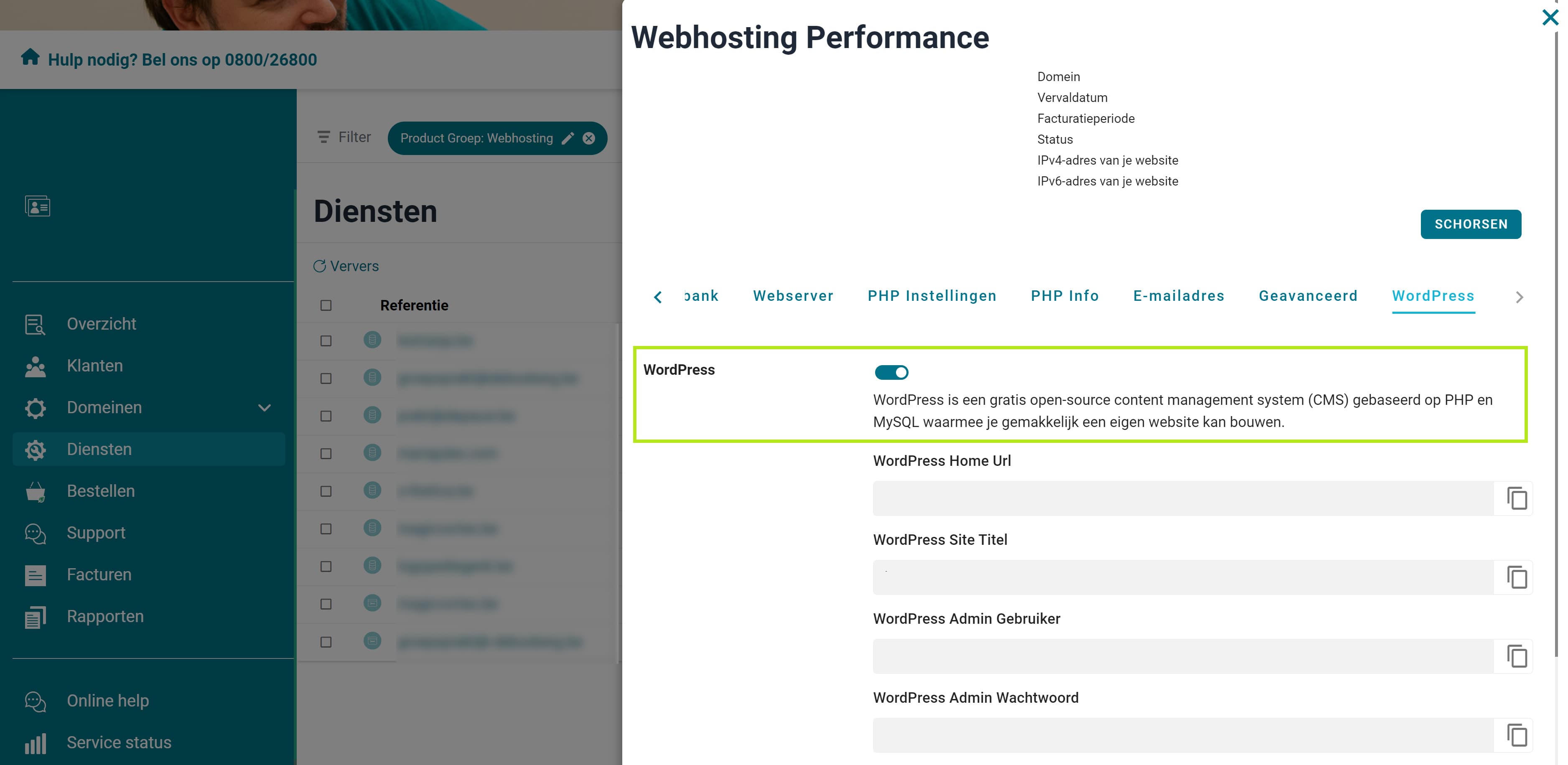Viewport: 1568px width, 765px height.
Task: Click the Hulp nodig phone link
Action: point(183,60)
